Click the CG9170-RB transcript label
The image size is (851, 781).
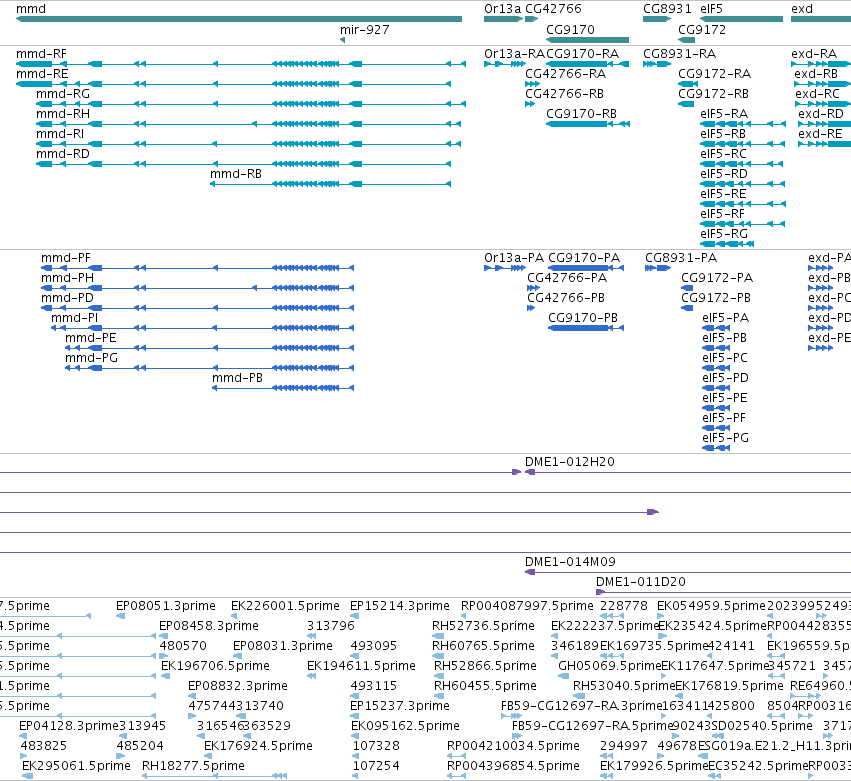click(x=581, y=115)
